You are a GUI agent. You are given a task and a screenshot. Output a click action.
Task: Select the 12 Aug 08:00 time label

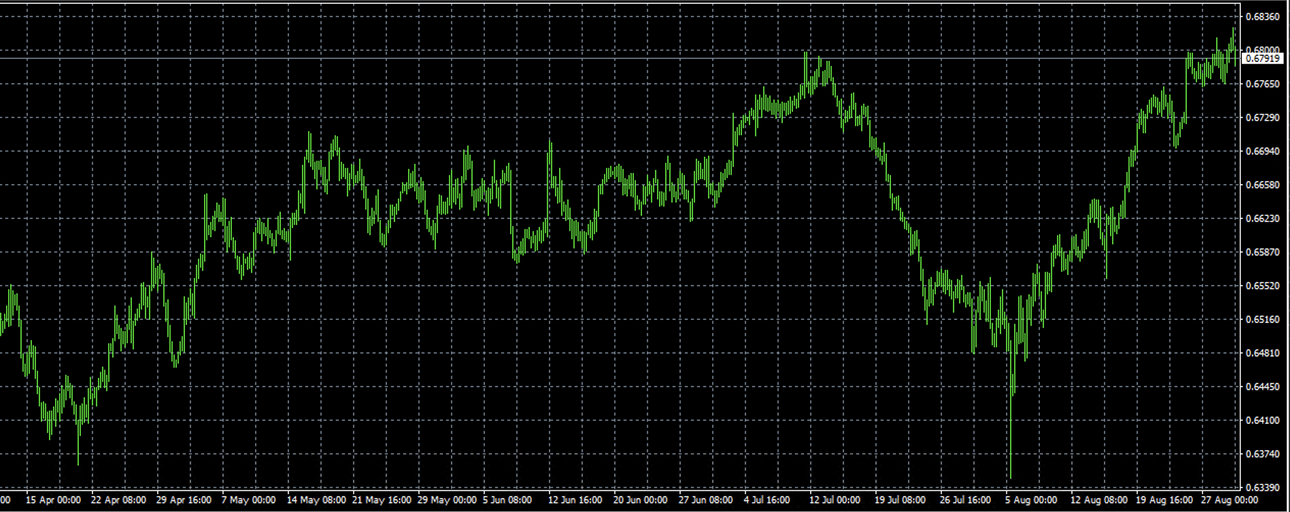click(1099, 500)
